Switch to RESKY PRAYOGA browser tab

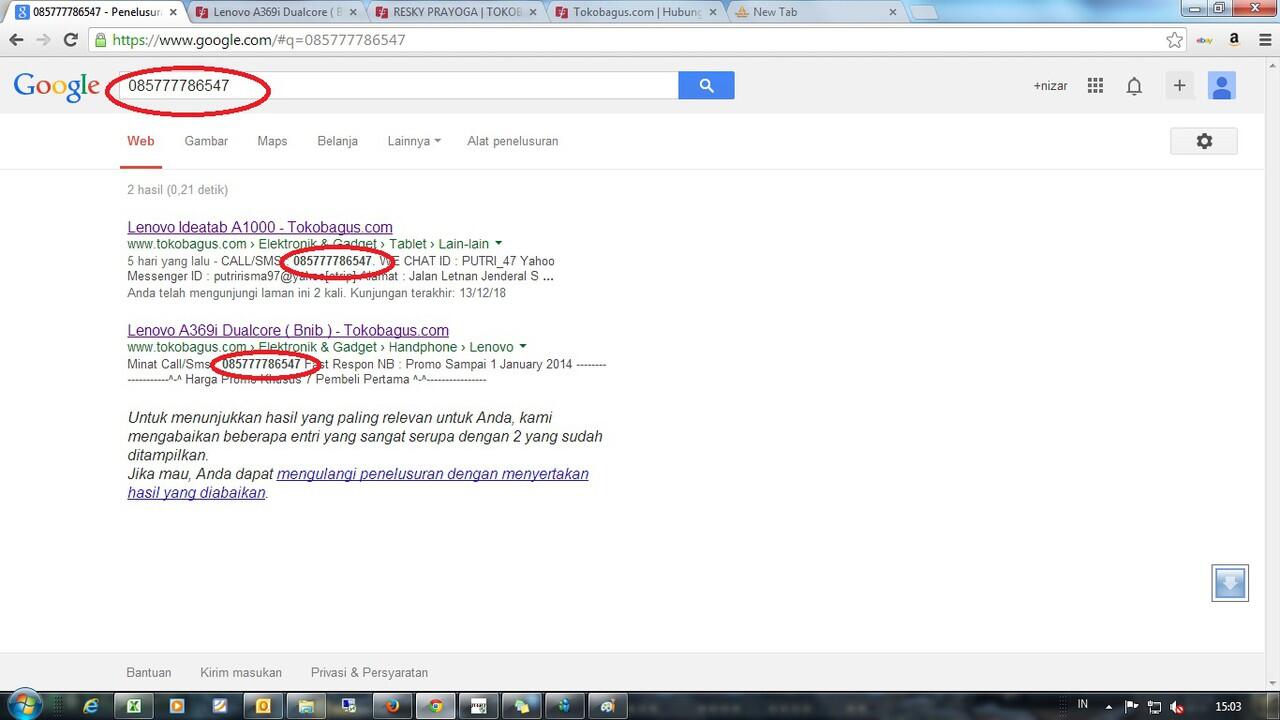tap(455, 12)
